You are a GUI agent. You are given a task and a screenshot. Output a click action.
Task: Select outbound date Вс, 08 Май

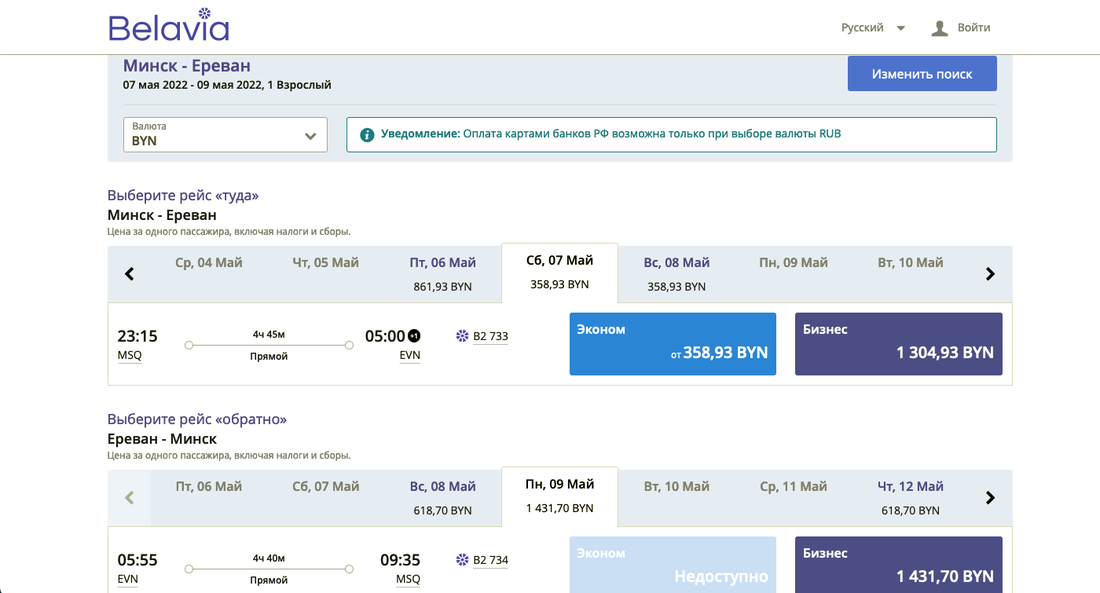point(676,273)
